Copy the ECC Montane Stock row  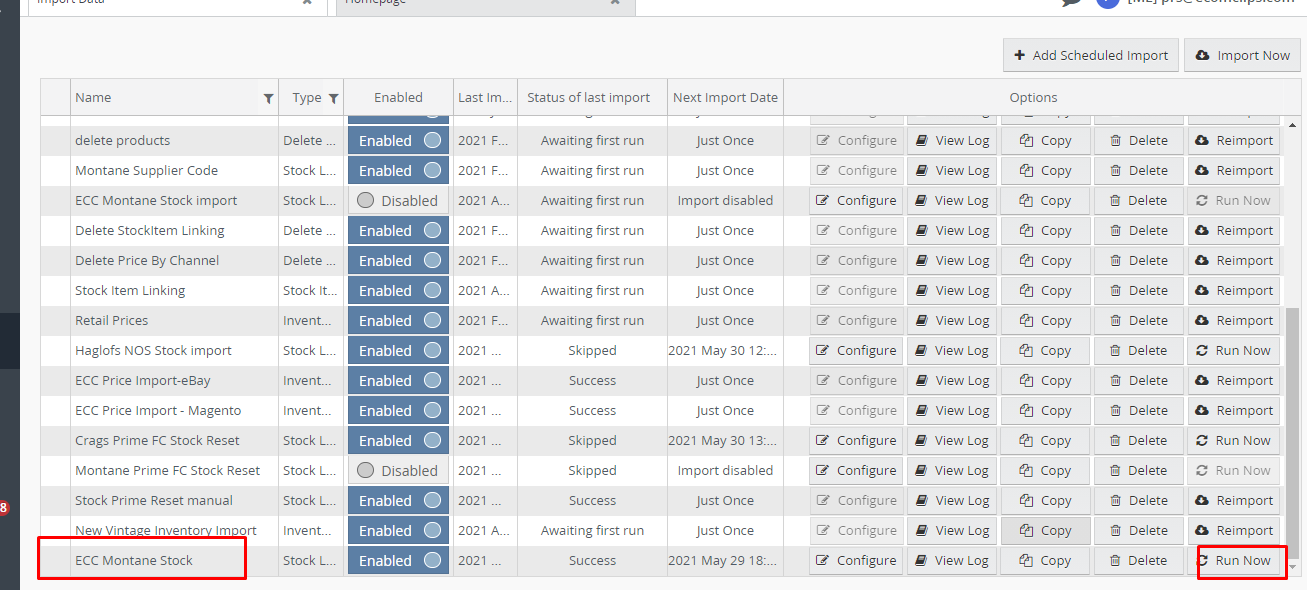click(x=1045, y=561)
